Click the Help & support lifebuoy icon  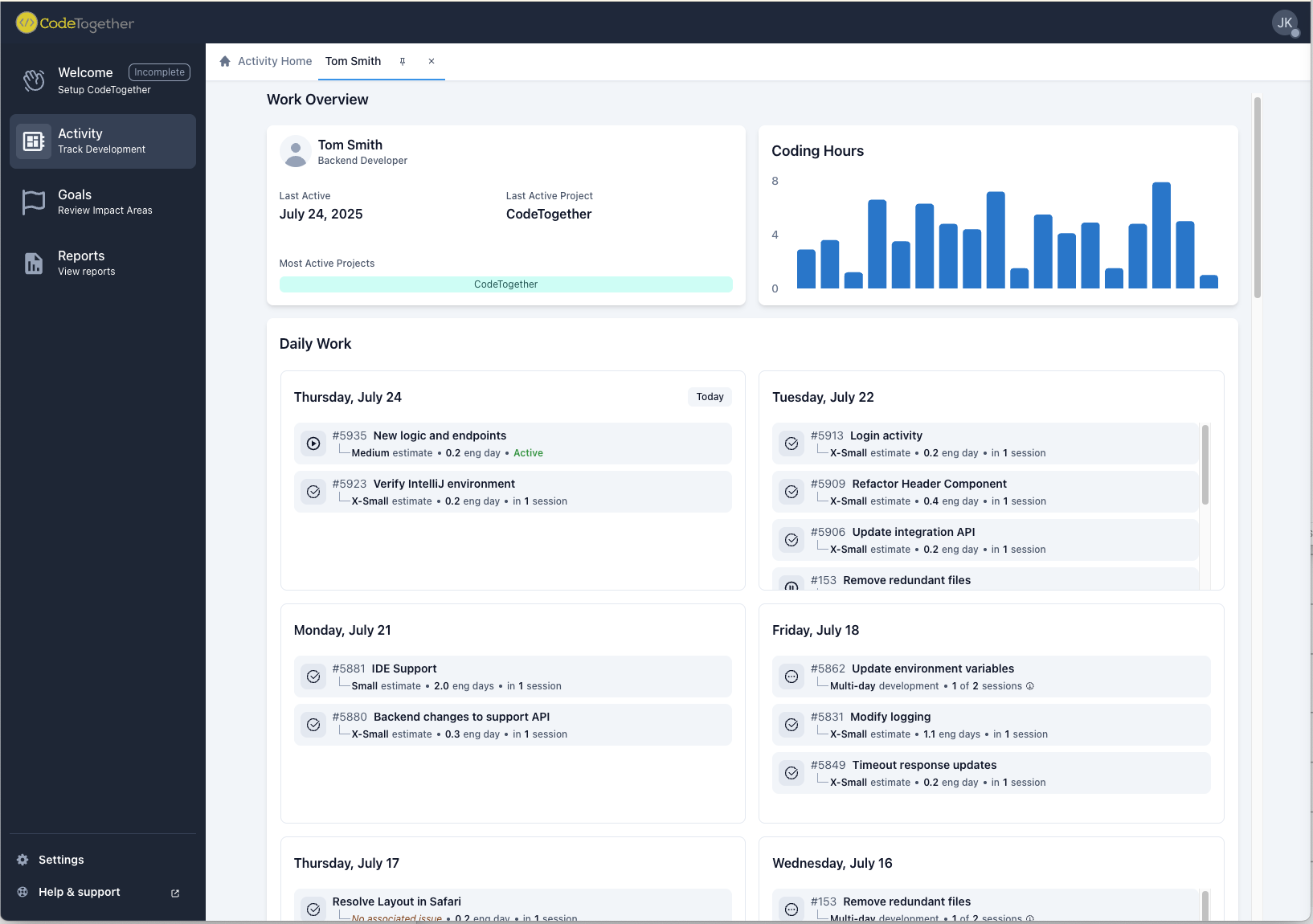[x=22, y=892]
